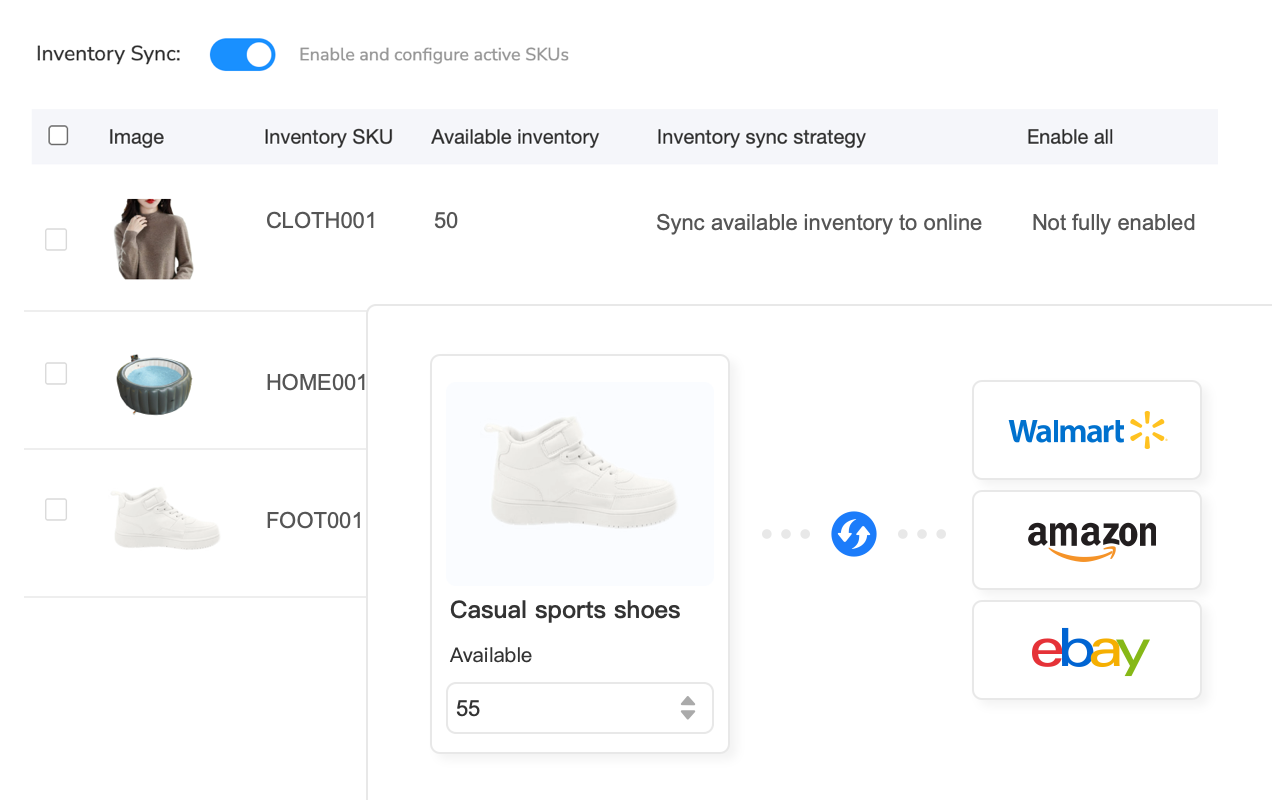Click the HOME001 SKU text
This screenshot has height=800, width=1272.
pyautogui.click(x=317, y=382)
